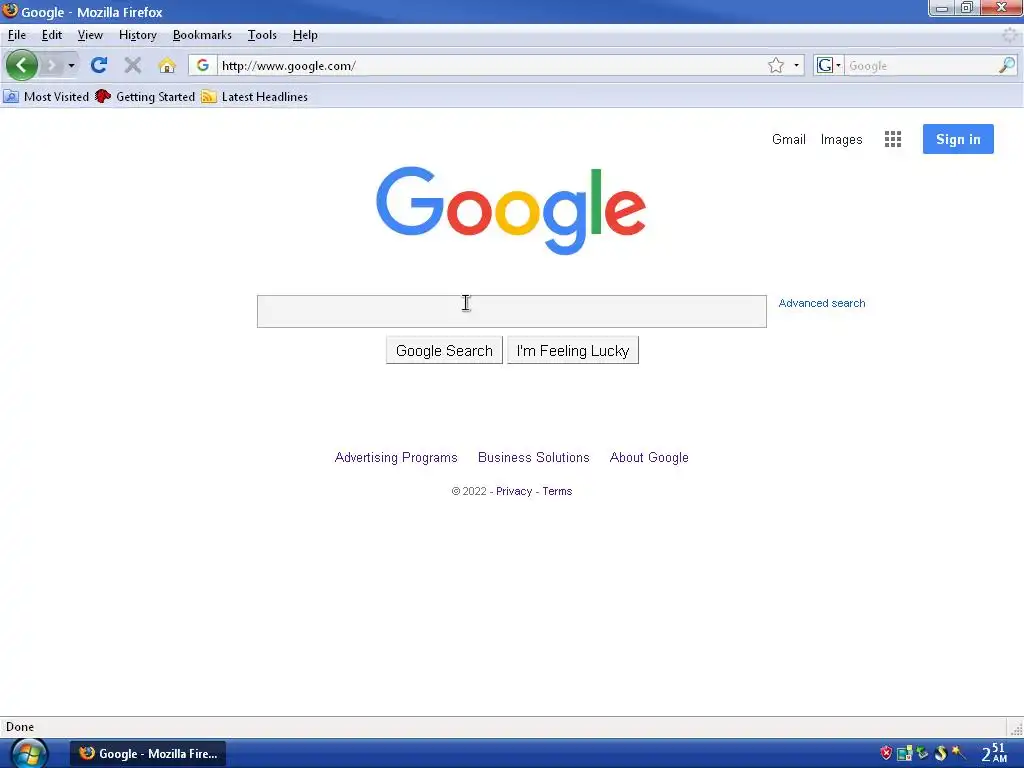The image size is (1024, 768).
Task: Reload the current page
Action: (x=99, y=65)
